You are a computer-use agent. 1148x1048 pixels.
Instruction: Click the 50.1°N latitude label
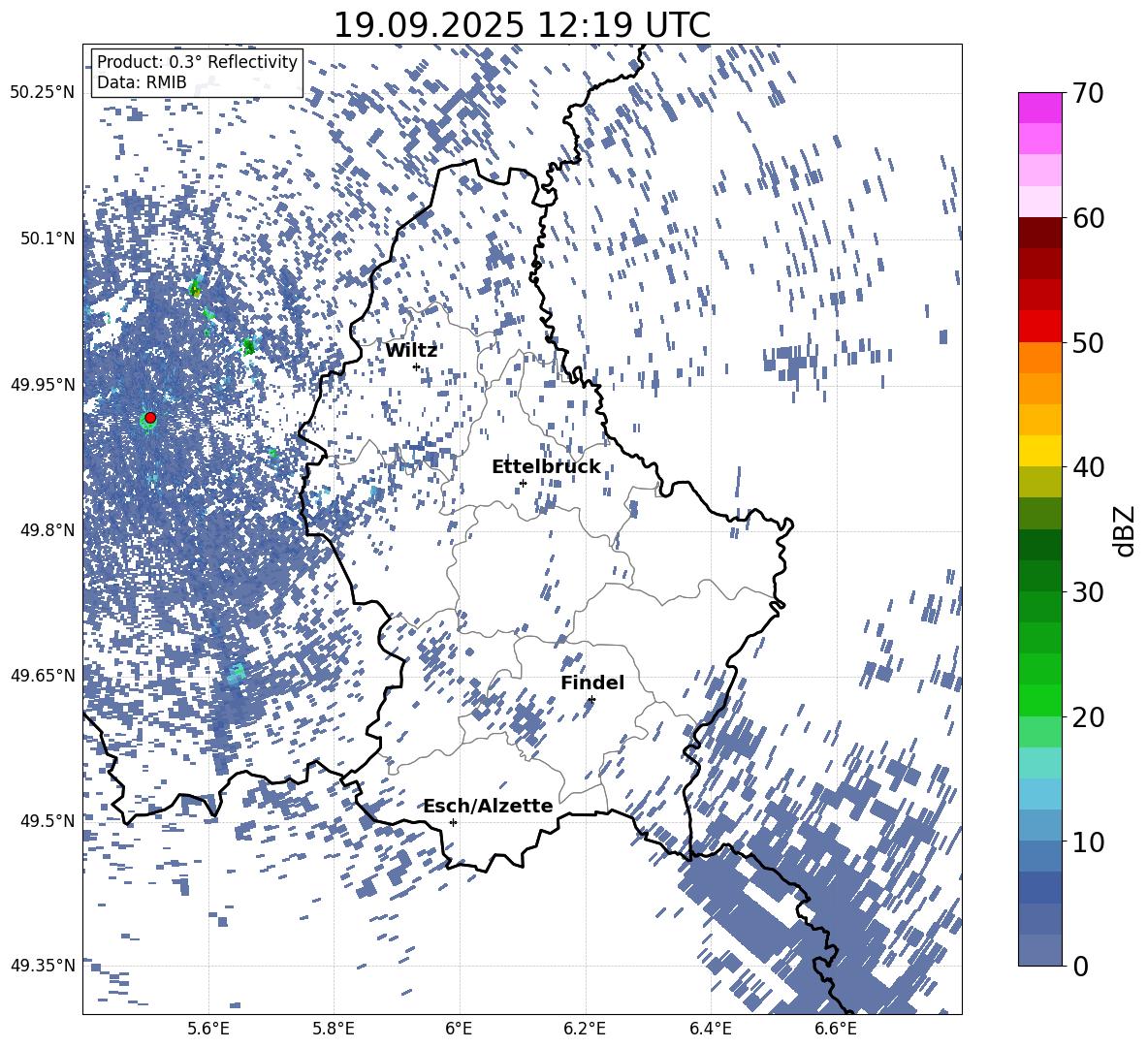[x=47, y=239]
